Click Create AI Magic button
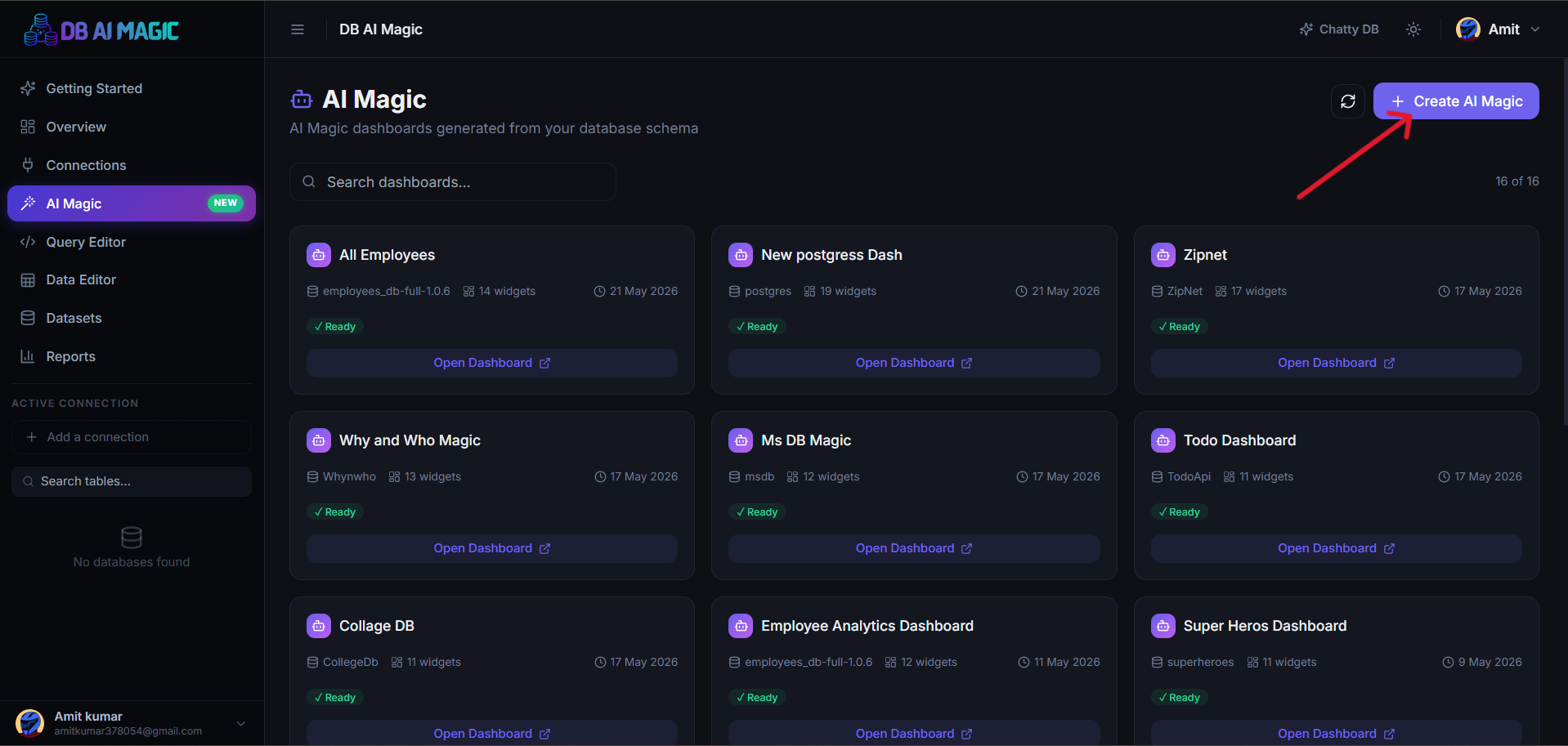The image size is (1568, 746). pos(1456,101)
